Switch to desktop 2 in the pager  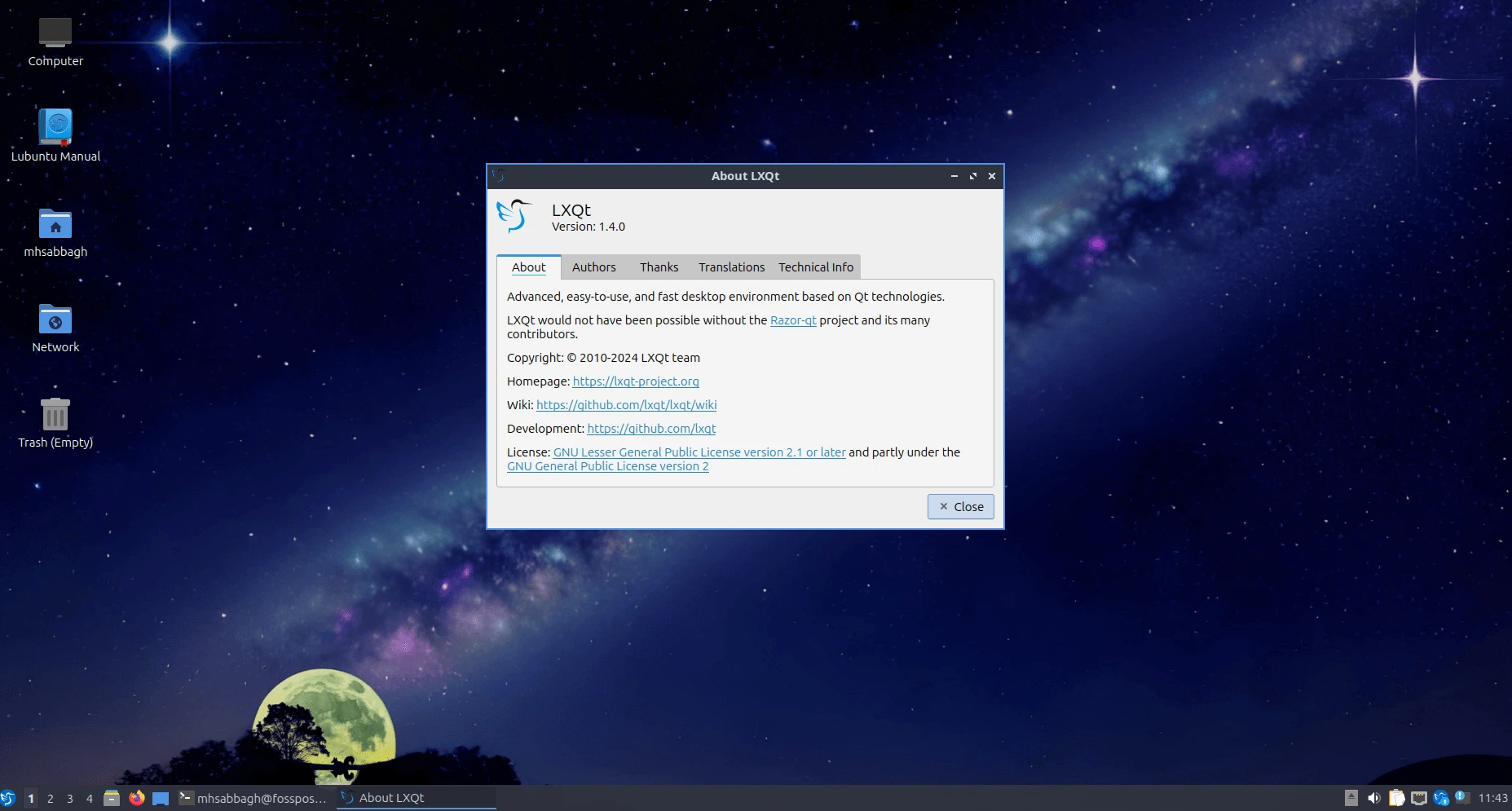pyautogui.click(x=51, y=798)
